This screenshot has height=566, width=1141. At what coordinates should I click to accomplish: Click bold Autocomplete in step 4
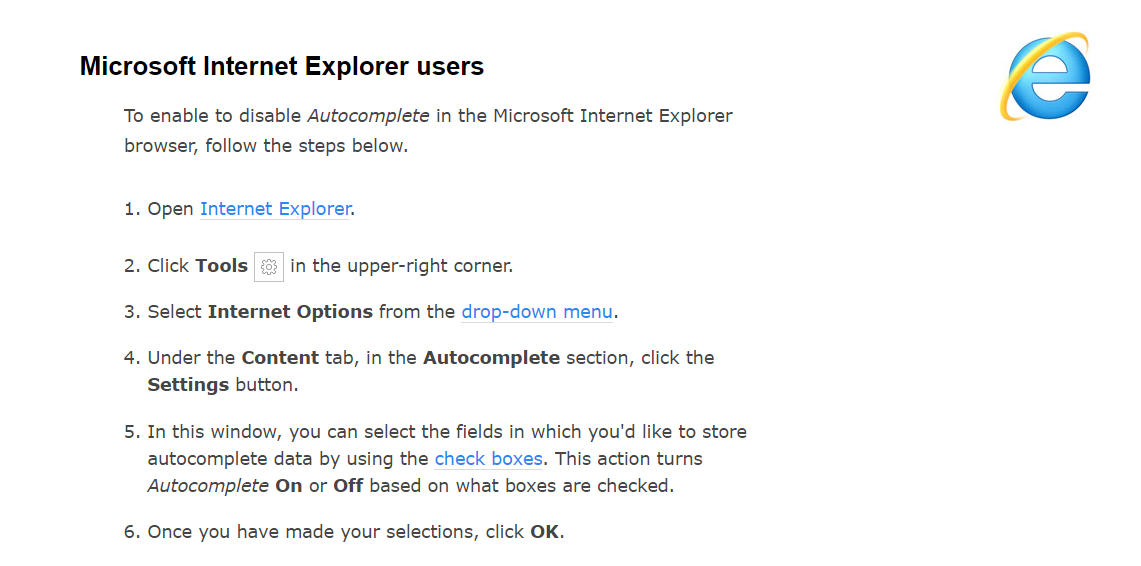point(491,358)
